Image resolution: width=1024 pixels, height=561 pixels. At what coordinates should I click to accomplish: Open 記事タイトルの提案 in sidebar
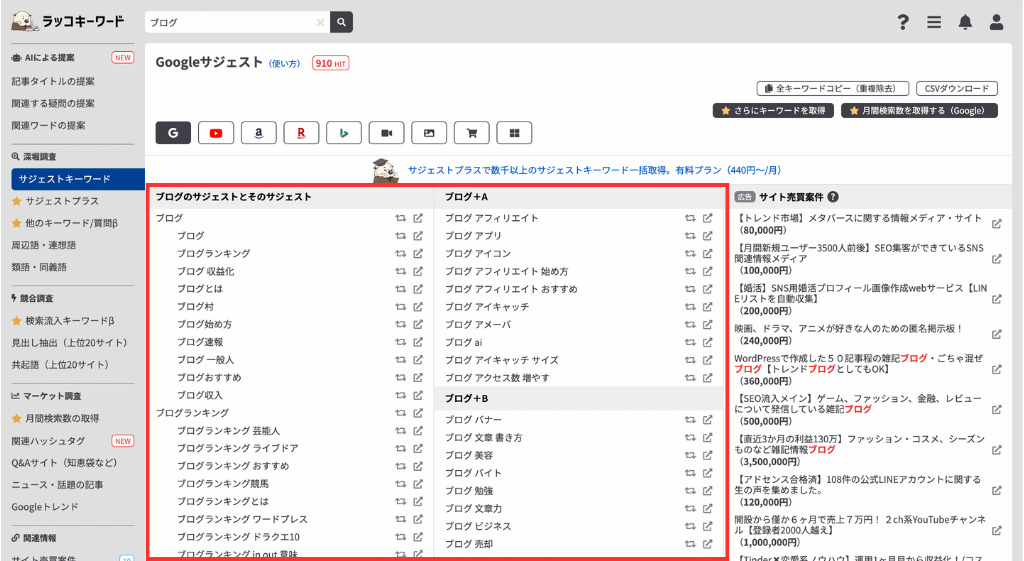coord(53,82)
